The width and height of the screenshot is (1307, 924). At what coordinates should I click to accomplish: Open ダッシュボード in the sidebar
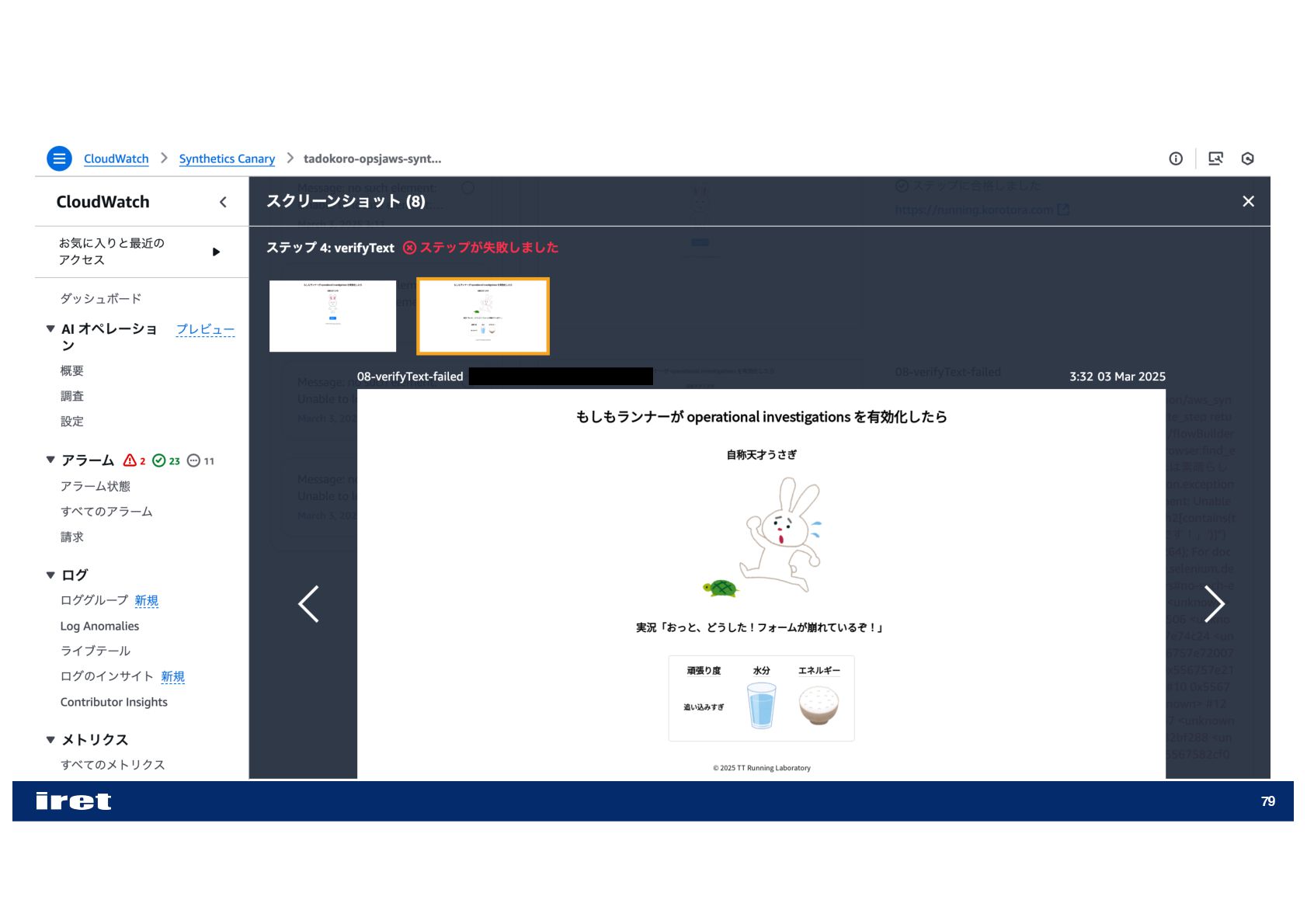coord(101,298)
